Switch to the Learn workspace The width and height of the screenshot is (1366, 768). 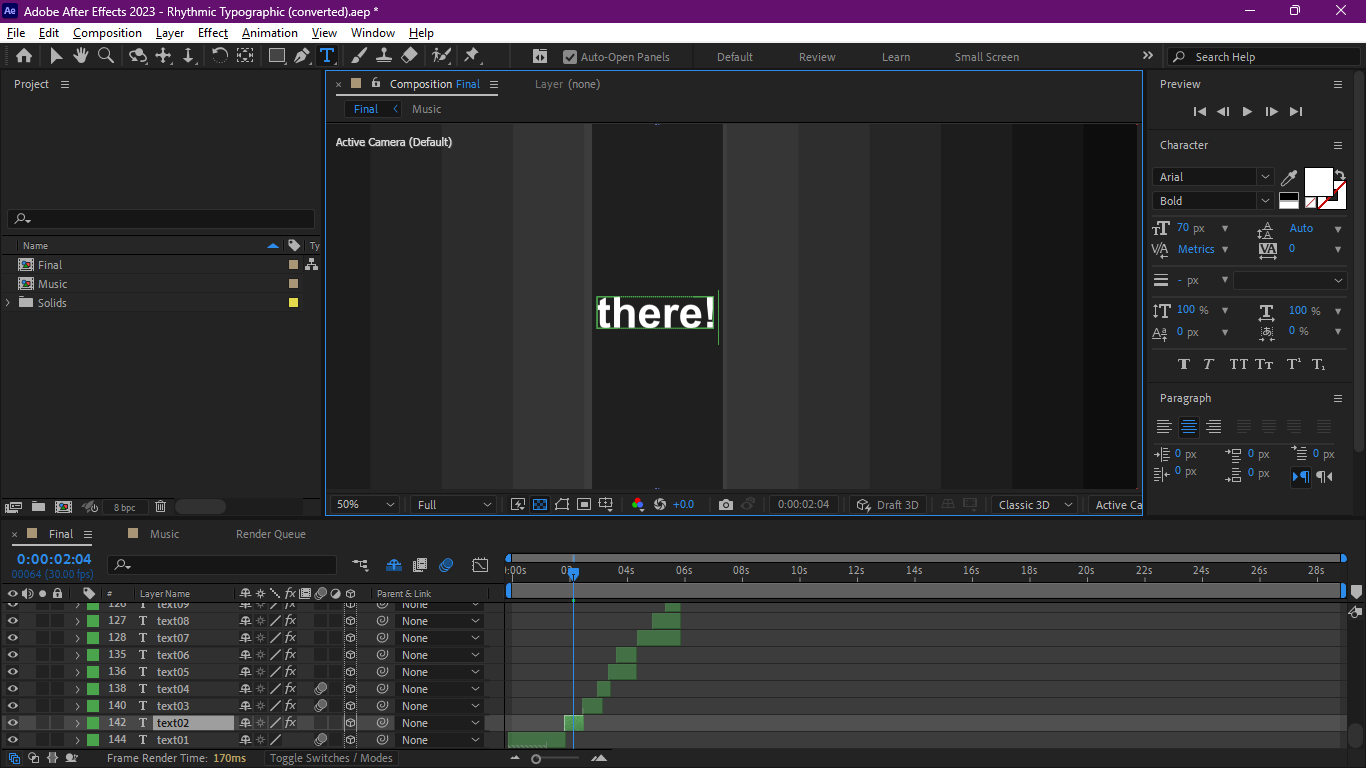(896, 57)
